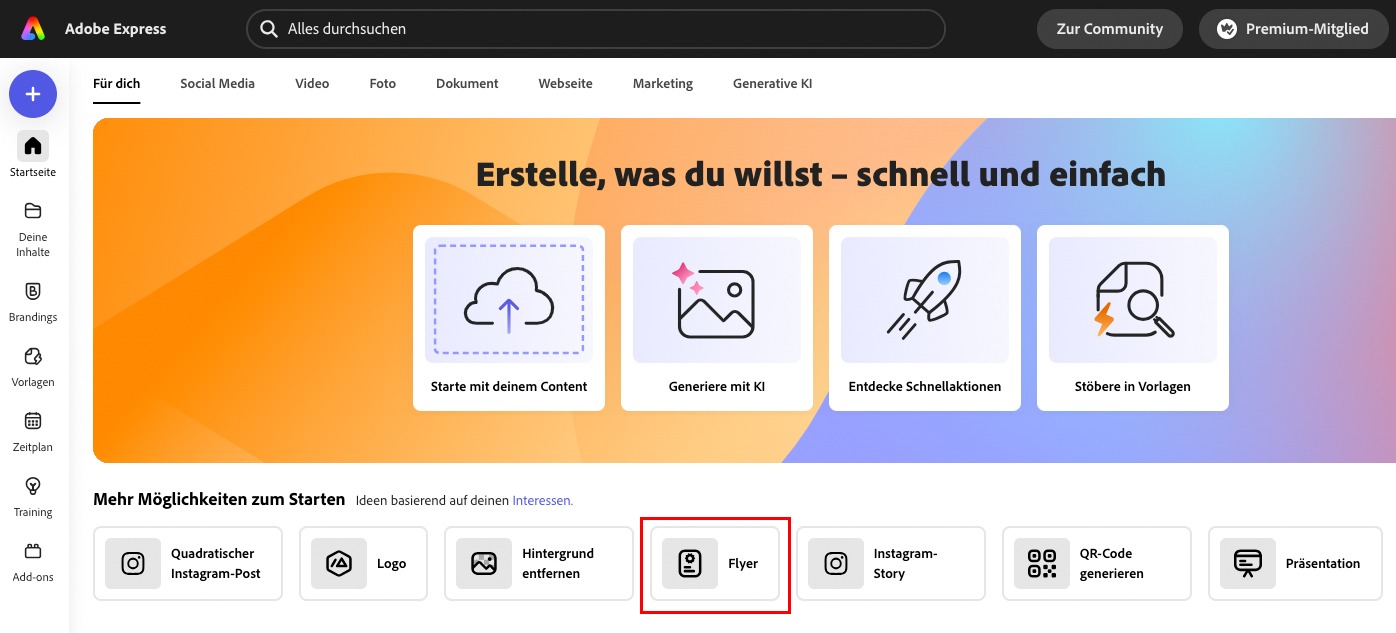Image resolution: width=1396 pixels, height=633 pixels.
Task: Choose the Flyer quick start option
Action: 715,564
